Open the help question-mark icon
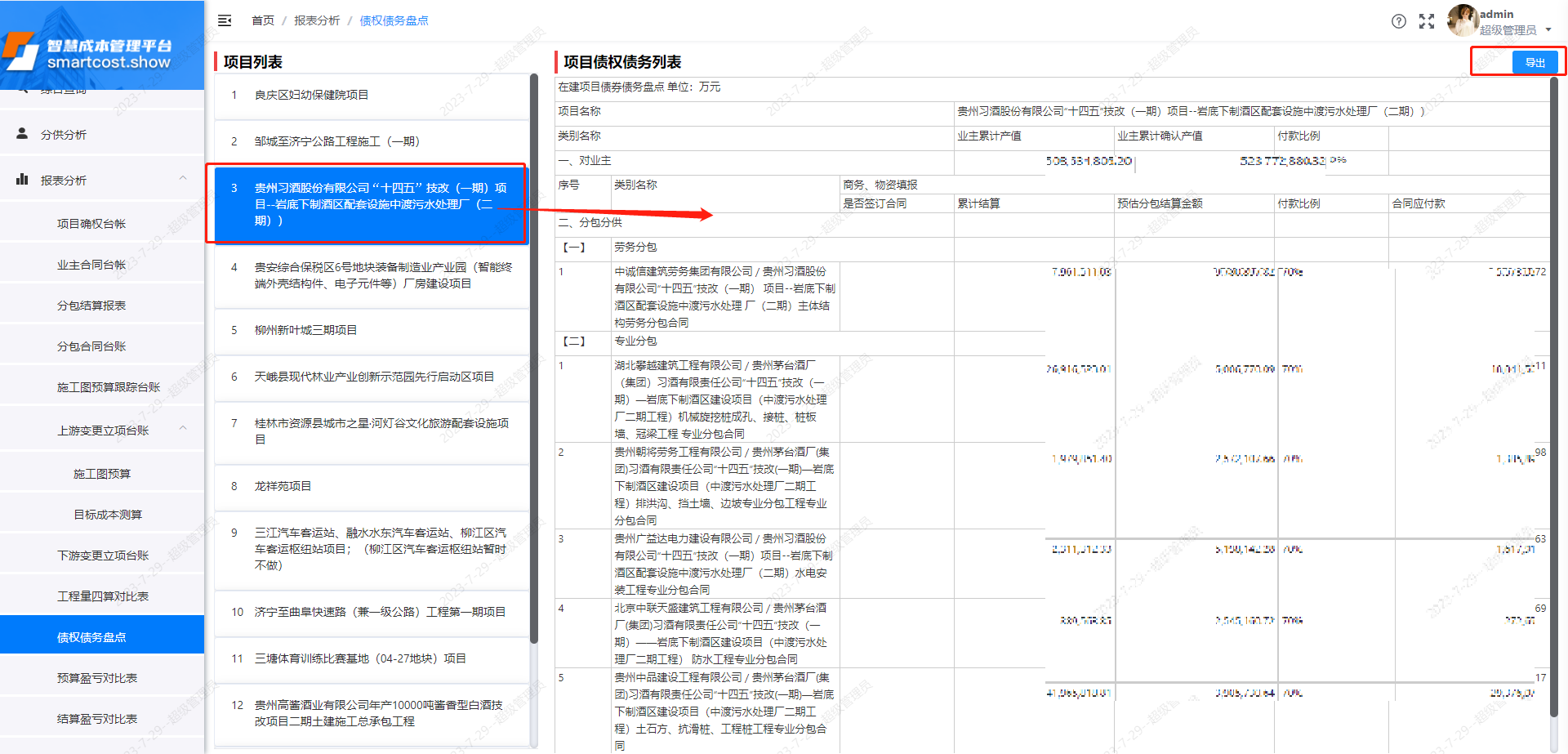This screenshot has width=1568, height=754. point(1398,22)
